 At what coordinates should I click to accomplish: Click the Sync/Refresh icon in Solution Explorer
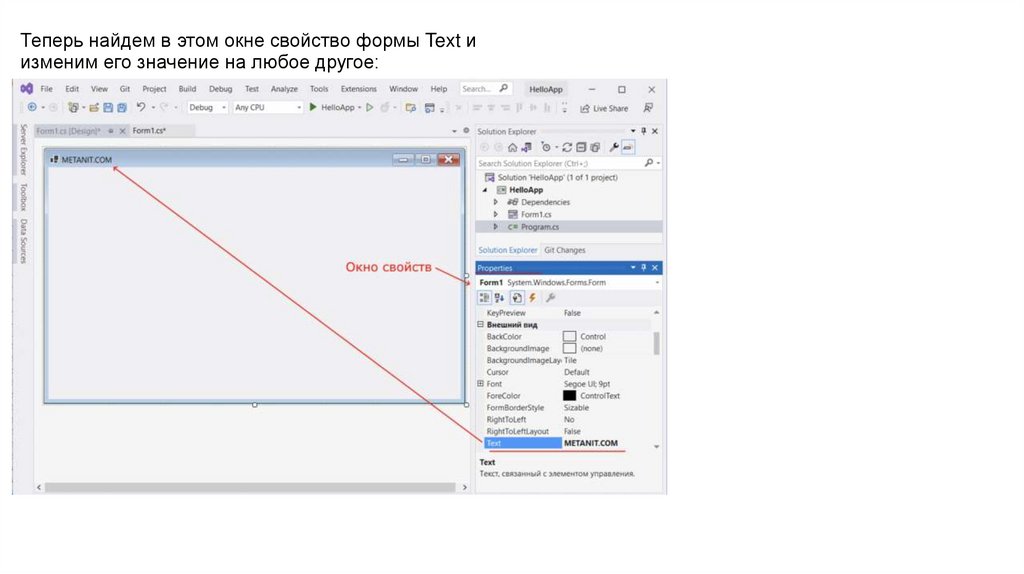[x=567, y=148]
